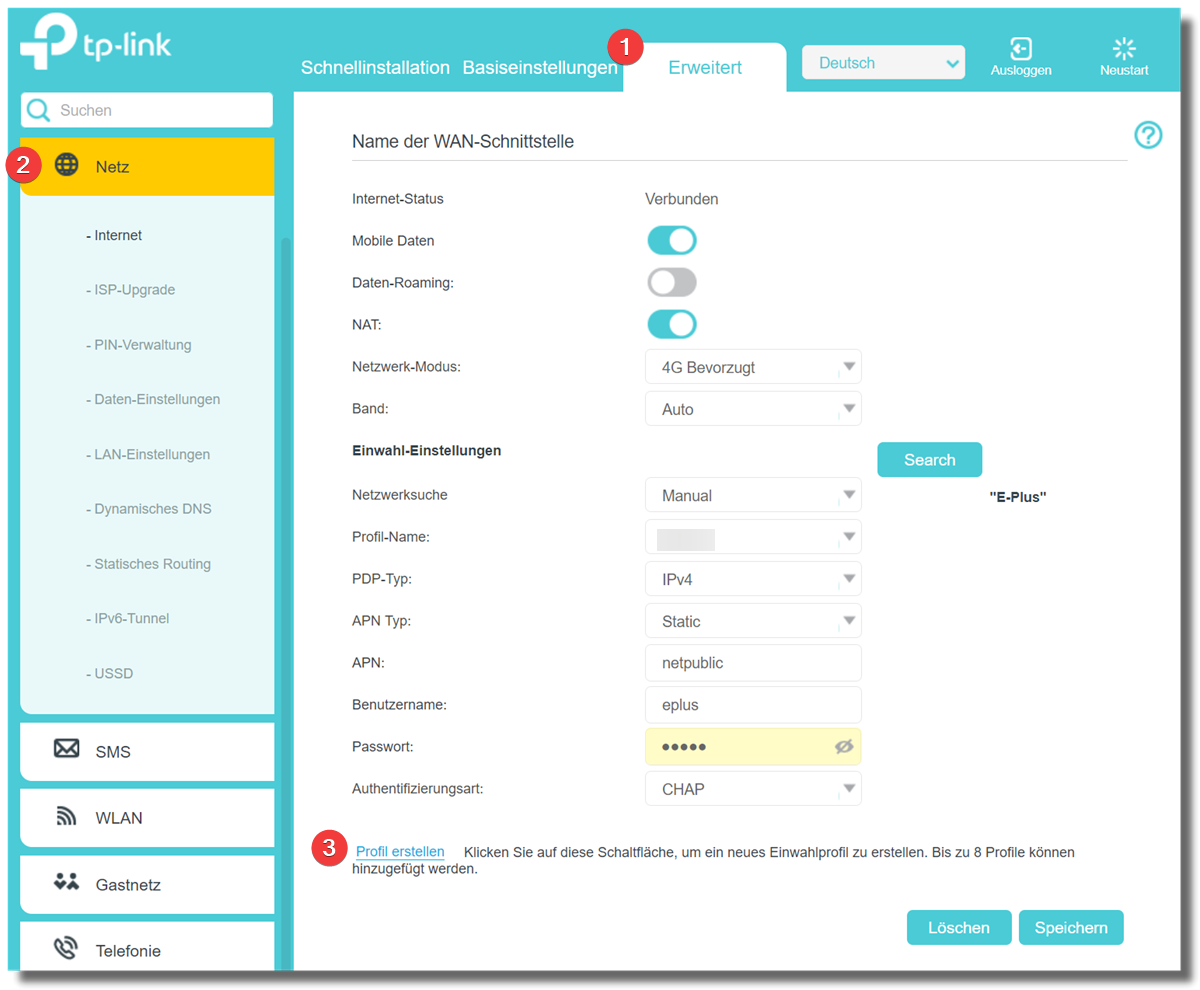Click the Ausloggen logout icon

(x=1020, y=49)
